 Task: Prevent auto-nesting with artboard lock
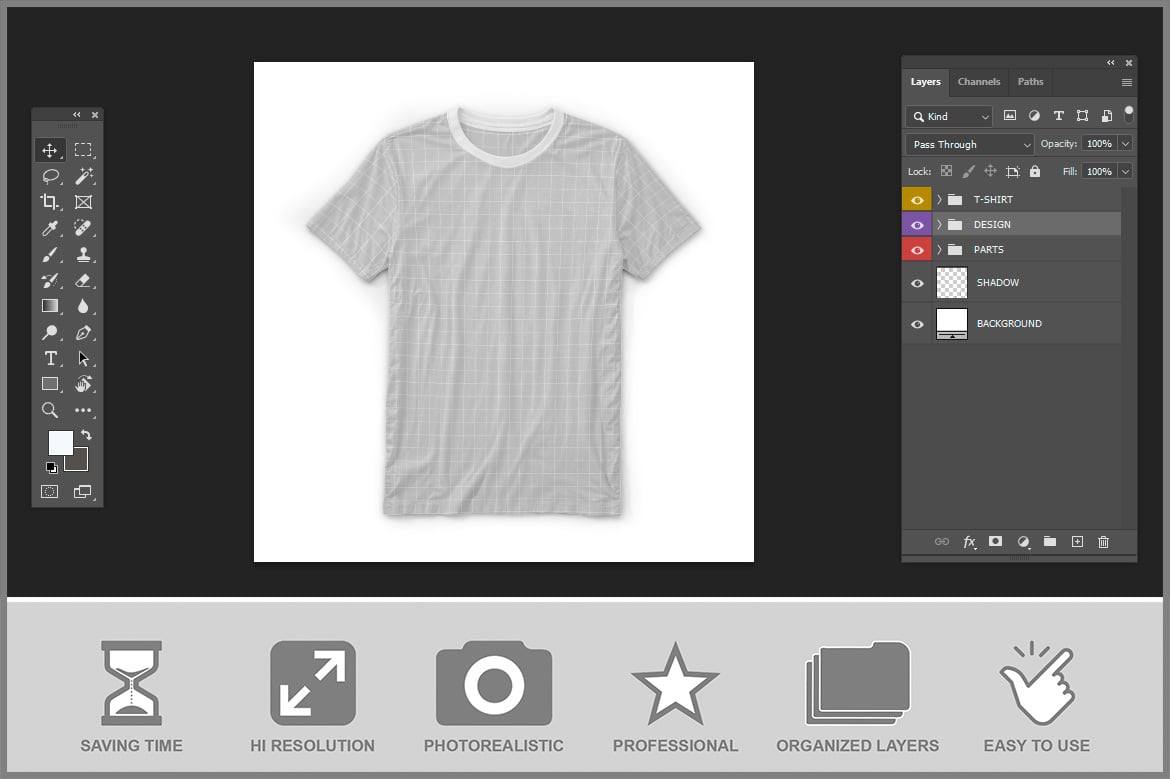click(x=1013, y=172)
